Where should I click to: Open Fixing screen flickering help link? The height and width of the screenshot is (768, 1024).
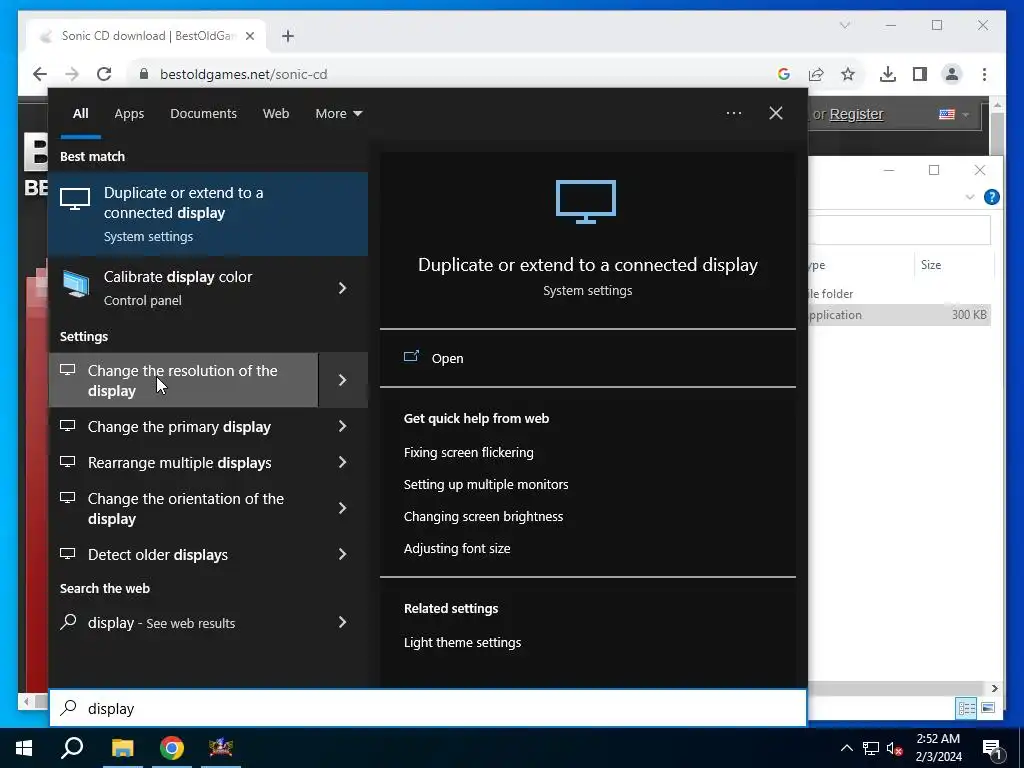(468, 452)
